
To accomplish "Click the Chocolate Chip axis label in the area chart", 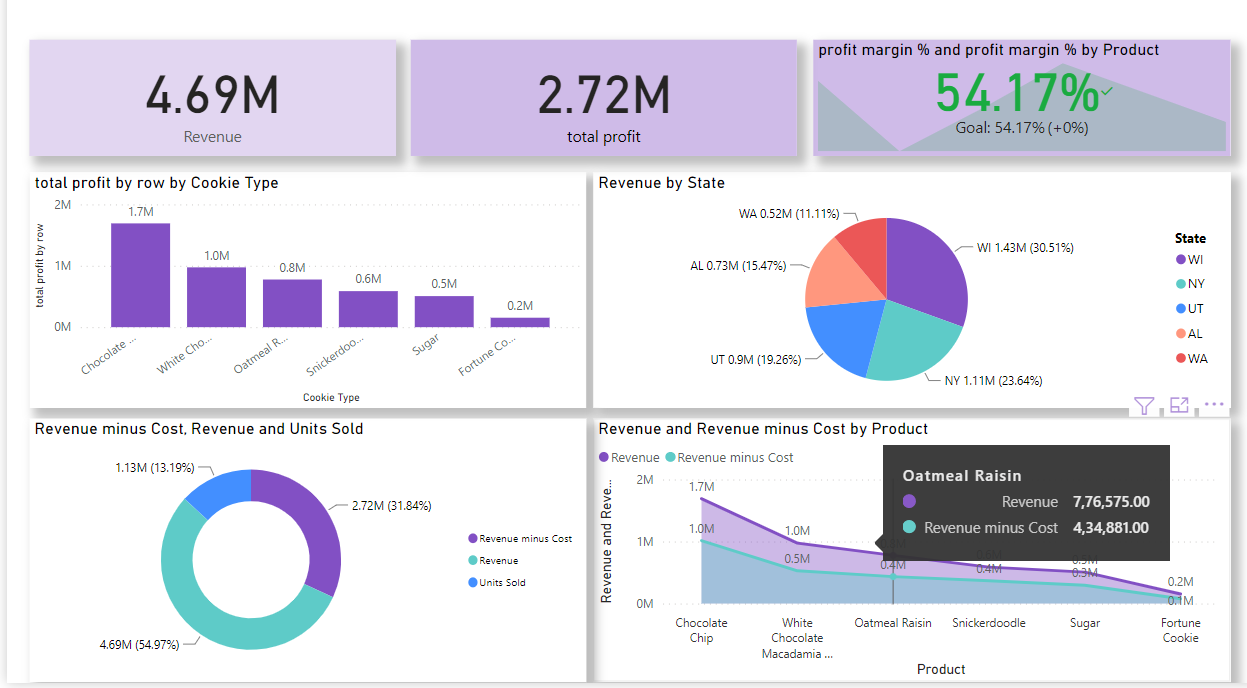I will [x=702, y=630].
